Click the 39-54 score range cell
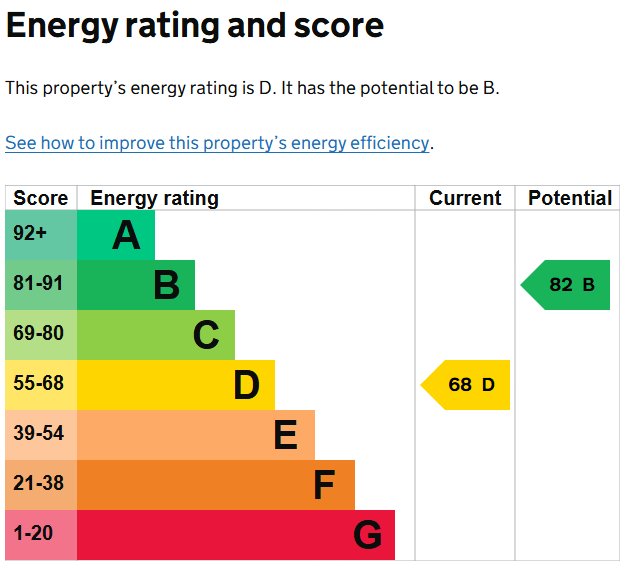This screenshot has height=565, width=625. pyautogui.click(x=41, y=435)
